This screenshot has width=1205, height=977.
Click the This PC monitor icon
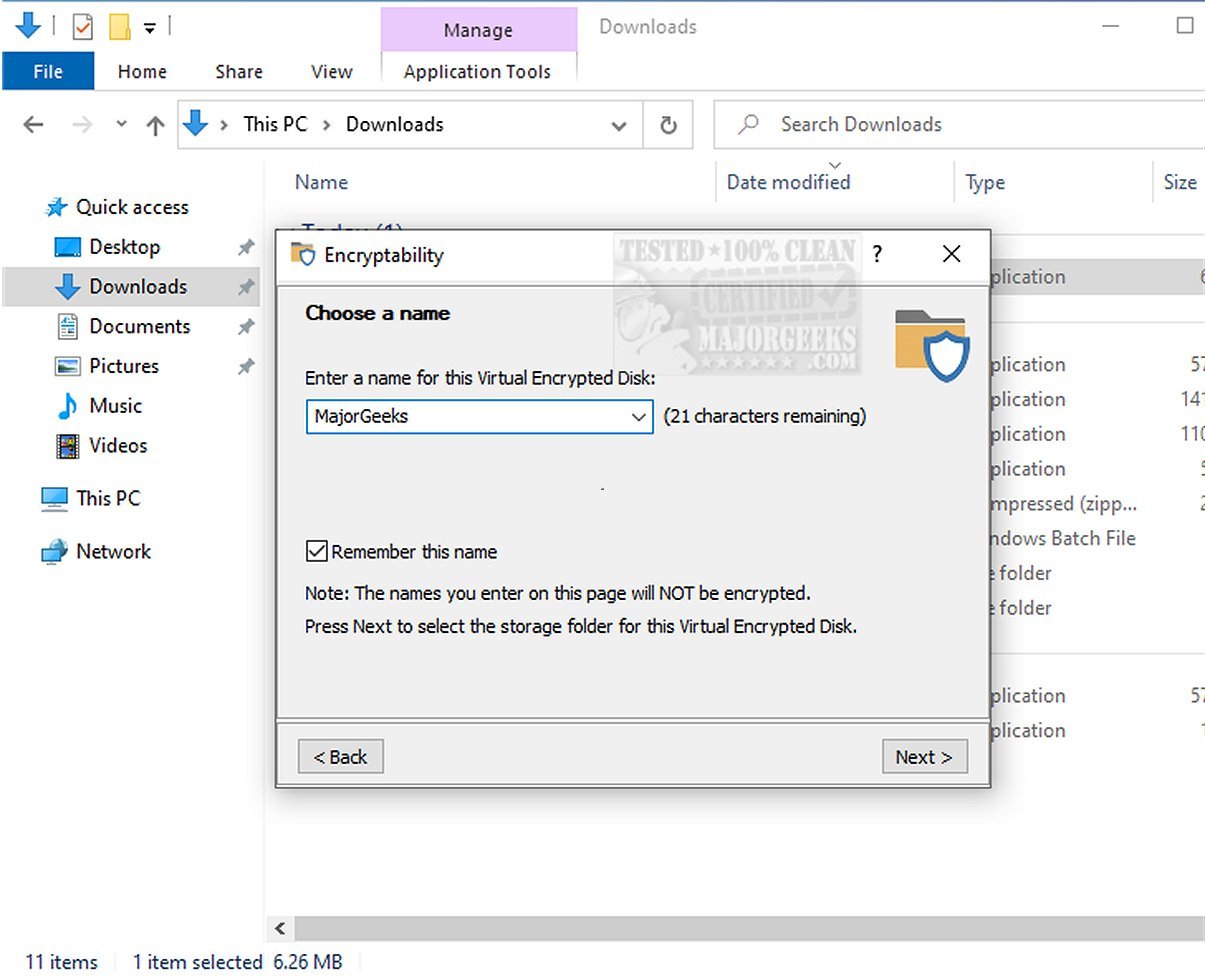[54, 498]
